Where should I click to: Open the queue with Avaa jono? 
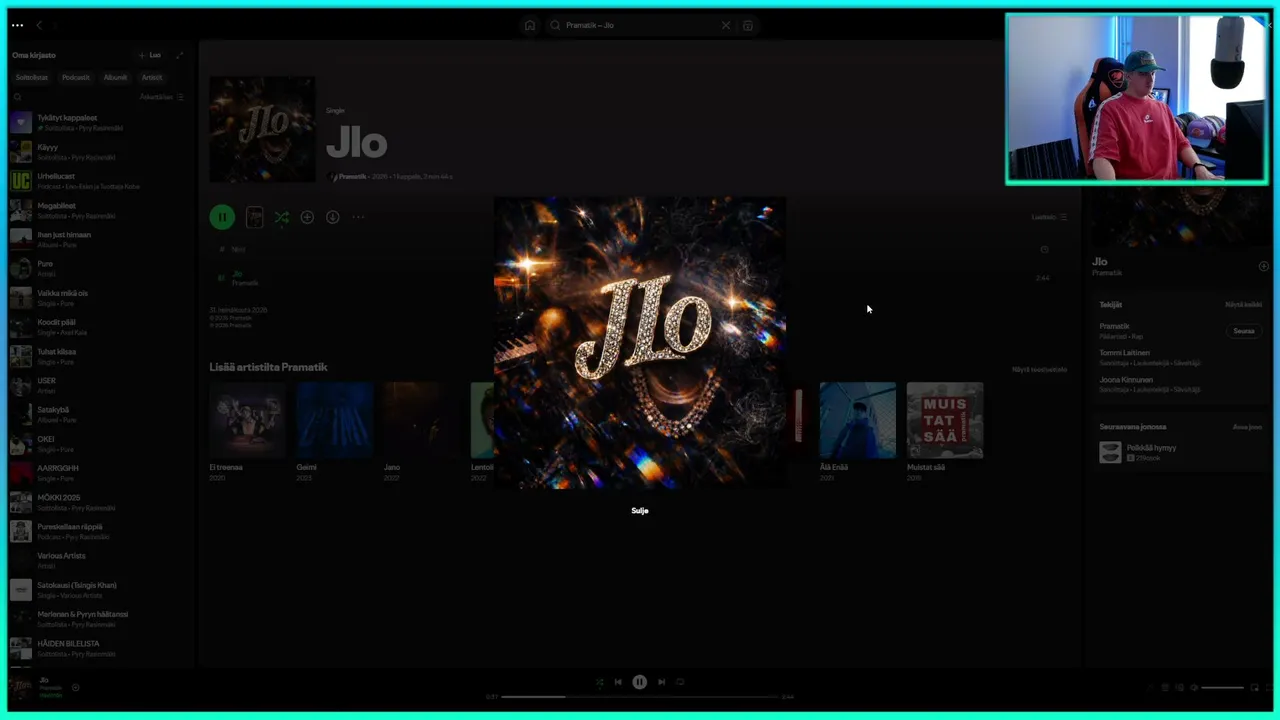tap(1247, 426)
